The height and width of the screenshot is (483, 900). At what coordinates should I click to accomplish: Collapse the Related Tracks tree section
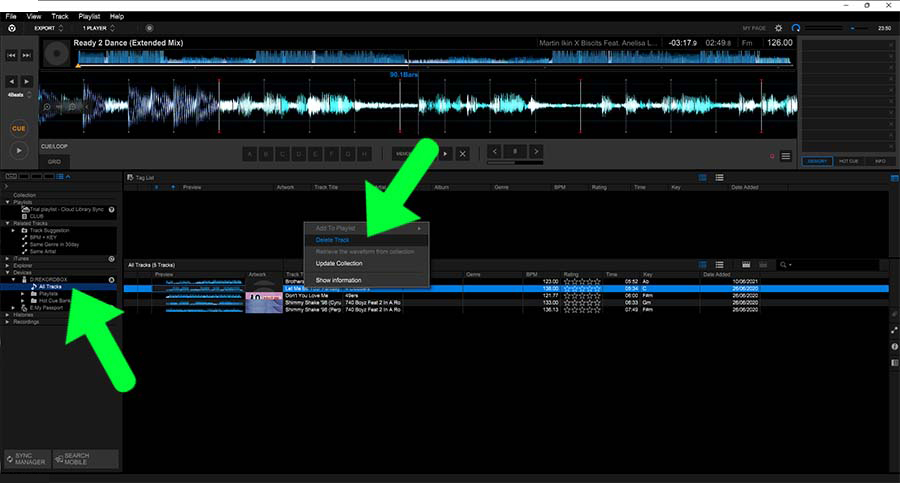[8, 223]
